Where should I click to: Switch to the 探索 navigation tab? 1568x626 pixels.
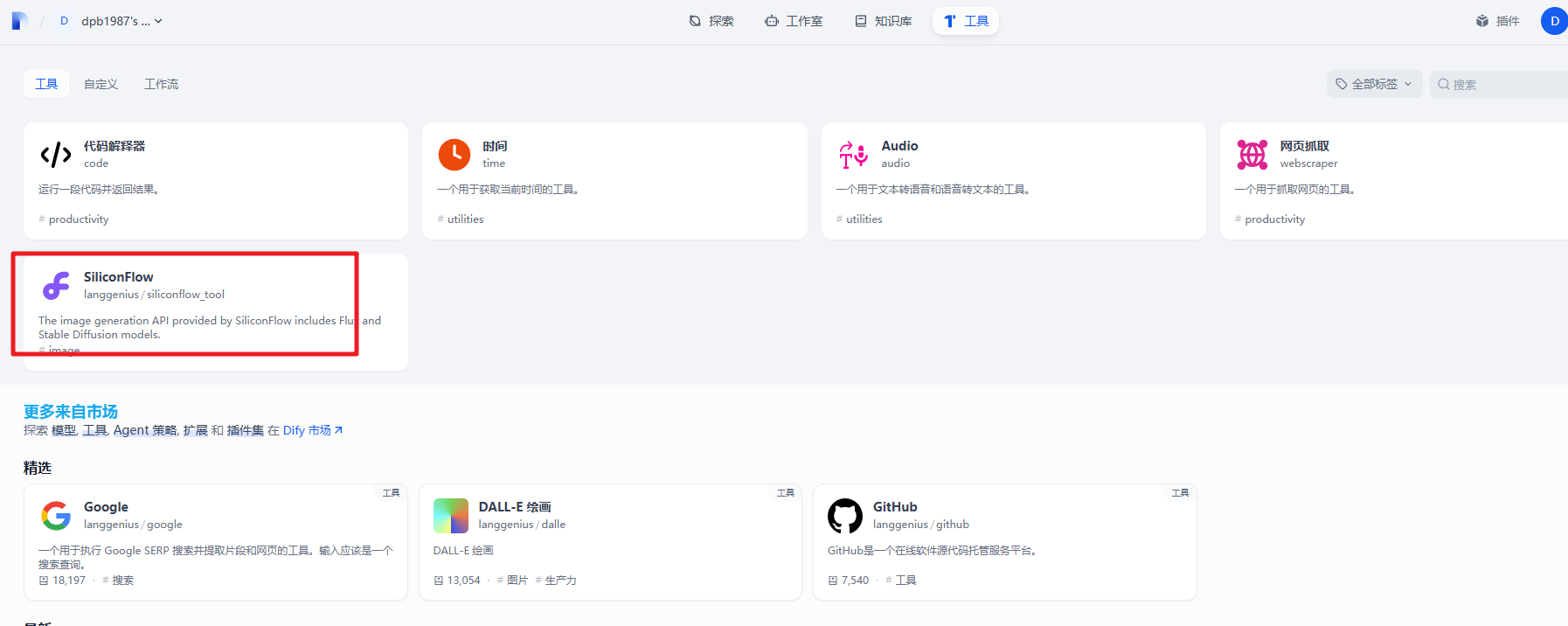(x=711, y=21)
